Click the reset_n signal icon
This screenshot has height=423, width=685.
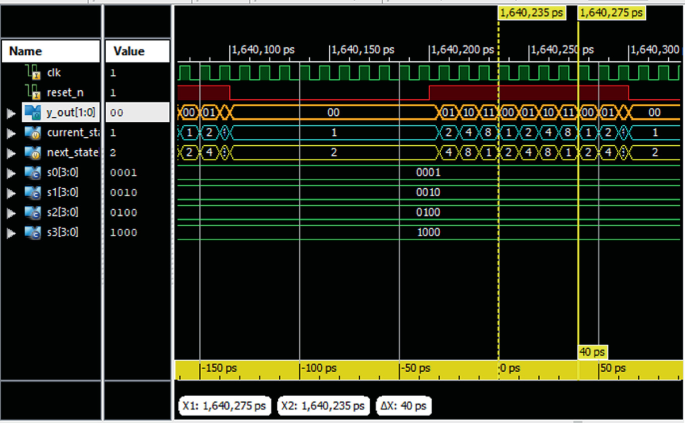click(31, 92)
